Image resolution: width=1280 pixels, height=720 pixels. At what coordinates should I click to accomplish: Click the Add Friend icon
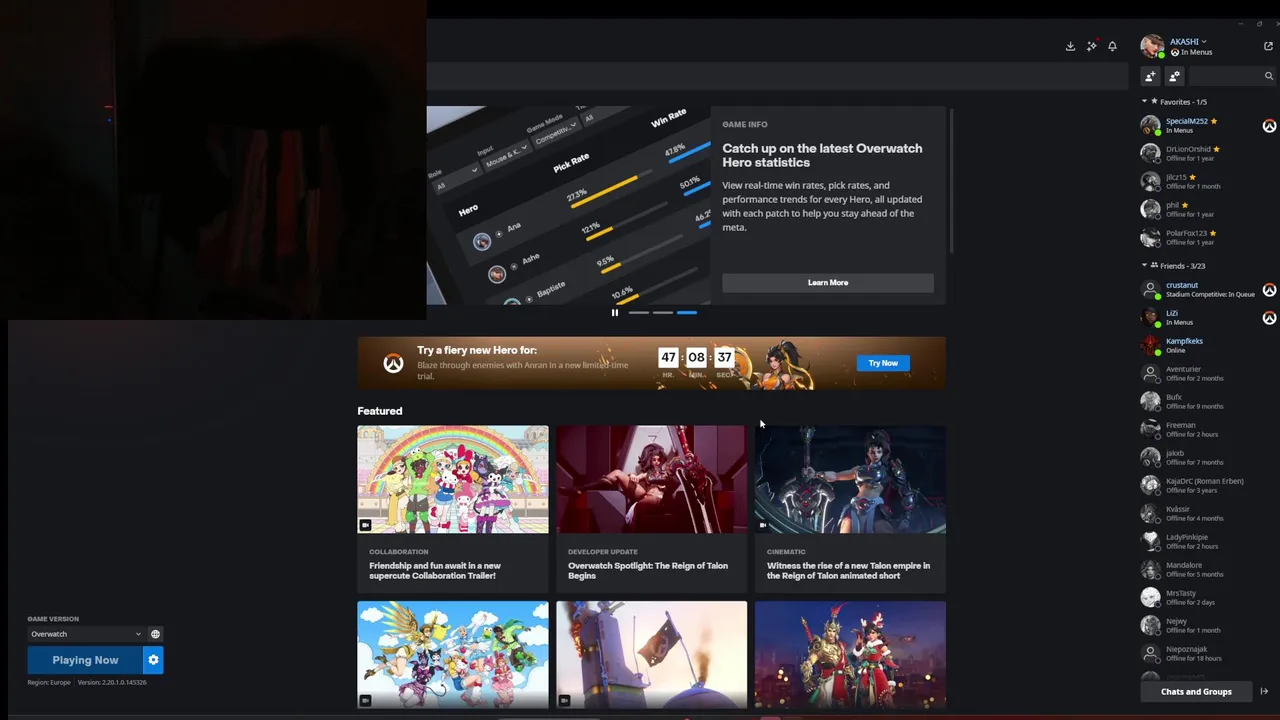tap(1150, 76)
